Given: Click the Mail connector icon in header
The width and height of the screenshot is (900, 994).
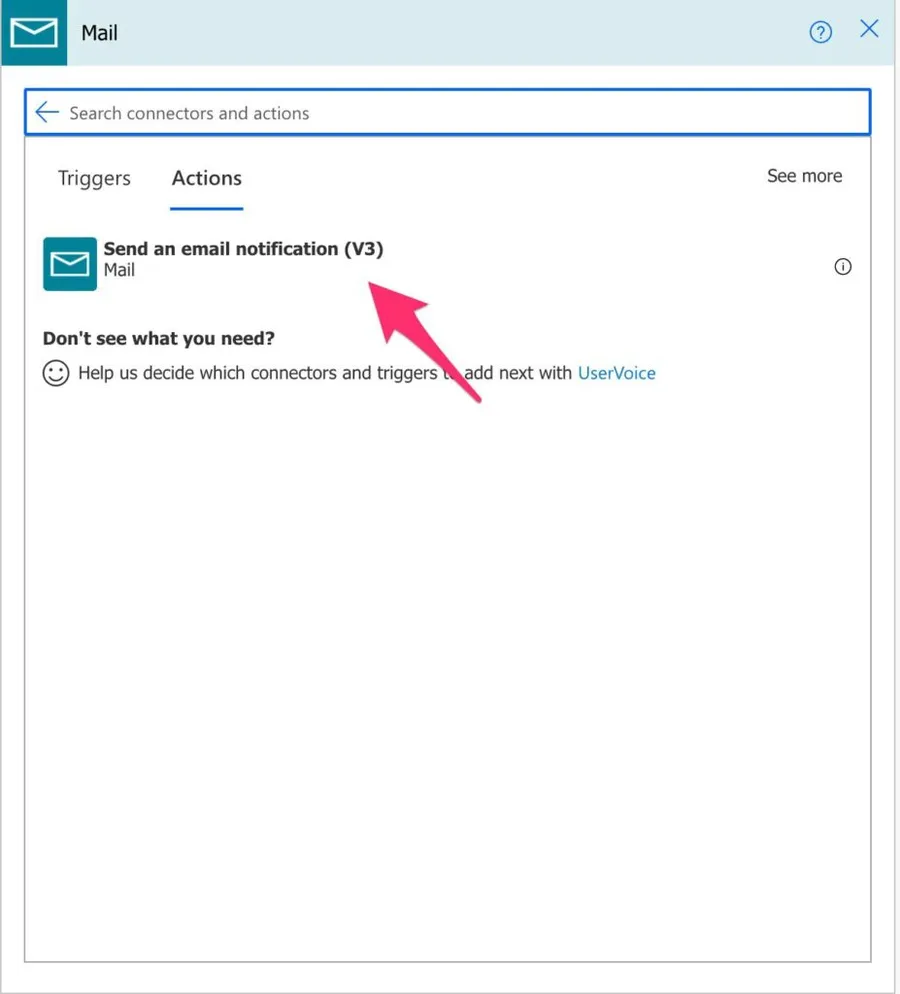Looking at the screenshot, I should 34,33.
